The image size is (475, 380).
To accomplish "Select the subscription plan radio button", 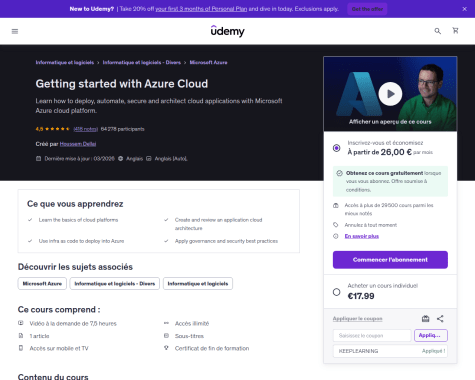I will pyautogui.click(x=337, y=148).
